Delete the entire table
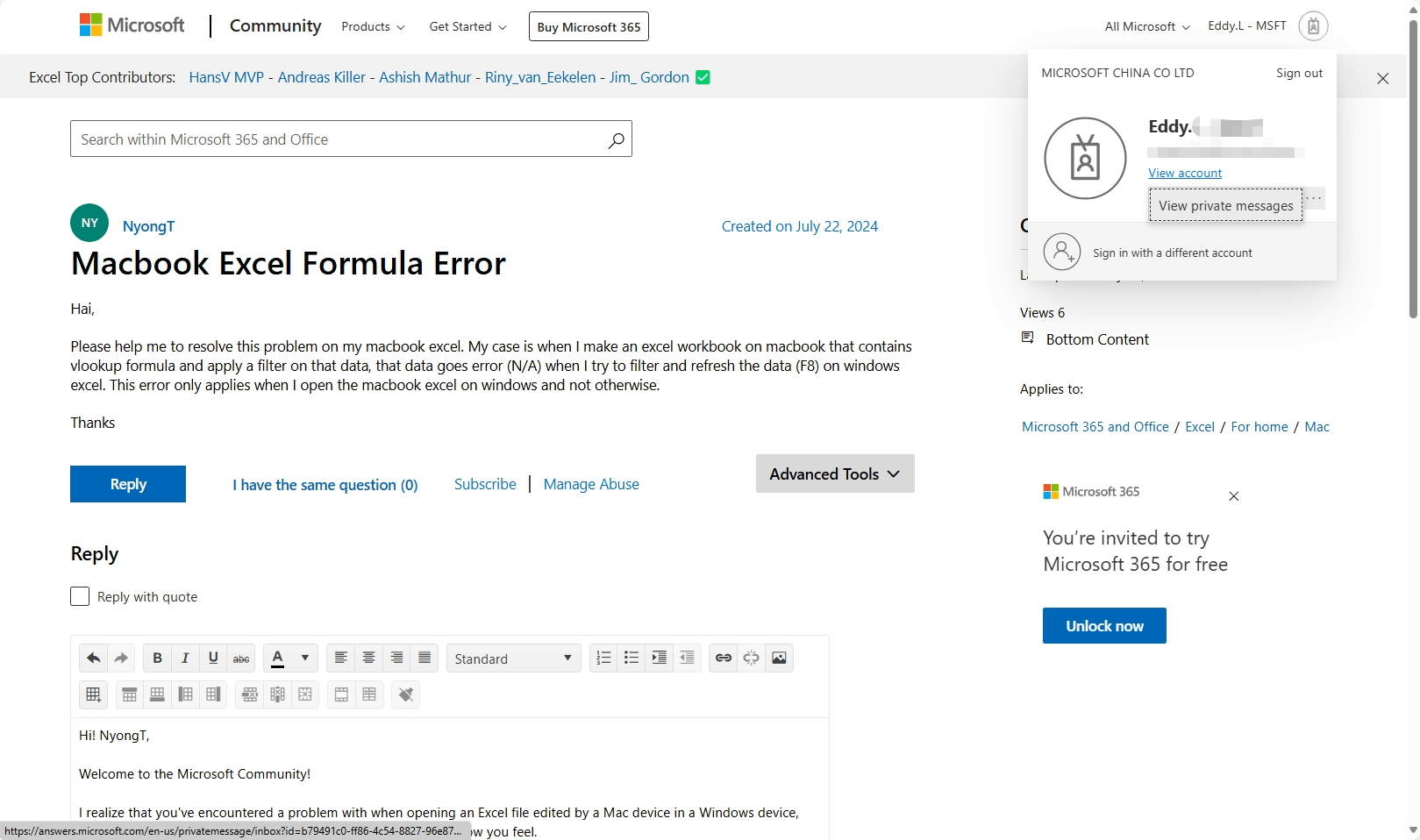1420x840 pixels. point(306,694)
